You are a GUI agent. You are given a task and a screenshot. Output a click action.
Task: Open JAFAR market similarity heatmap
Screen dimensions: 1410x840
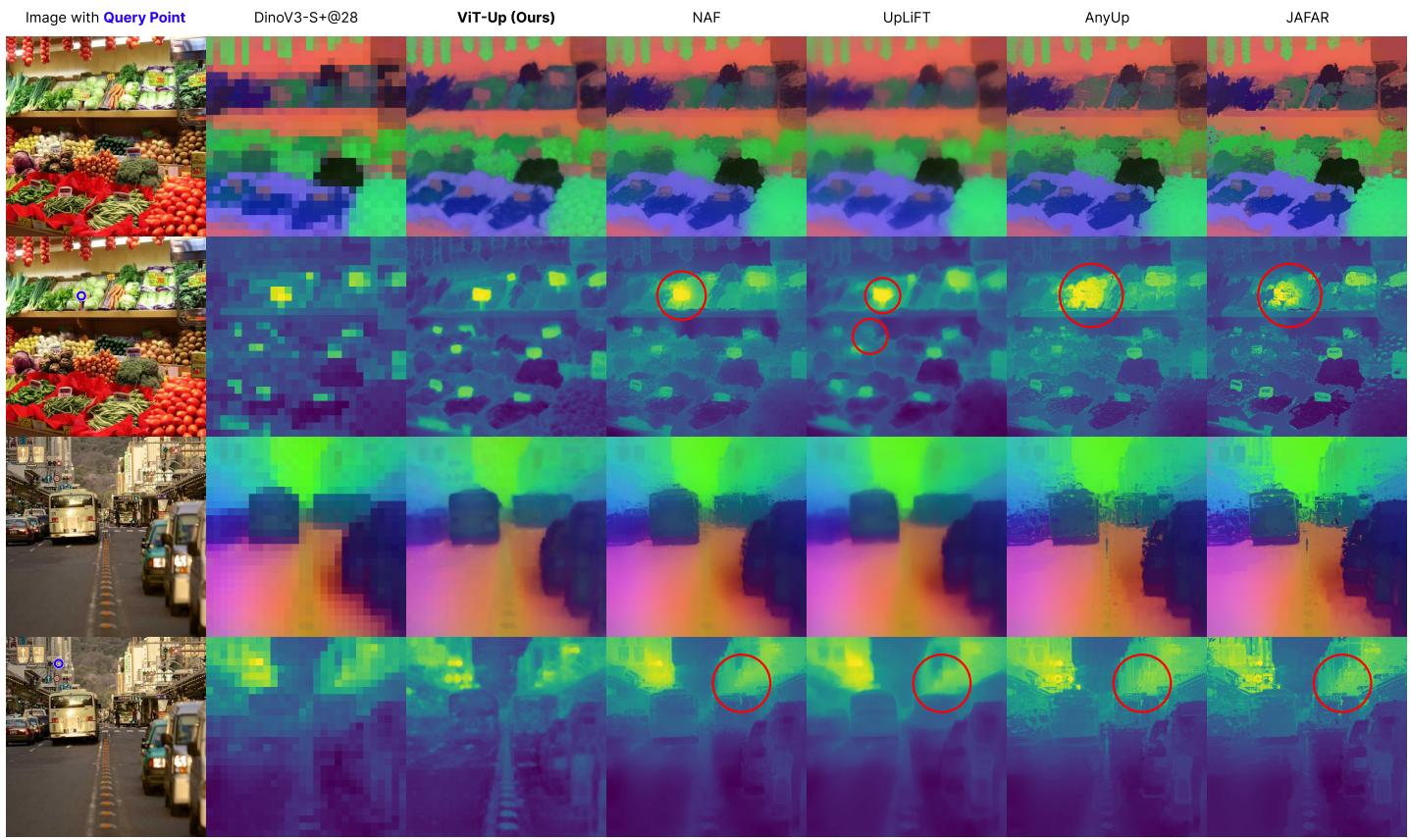(x=1307, y=337)
